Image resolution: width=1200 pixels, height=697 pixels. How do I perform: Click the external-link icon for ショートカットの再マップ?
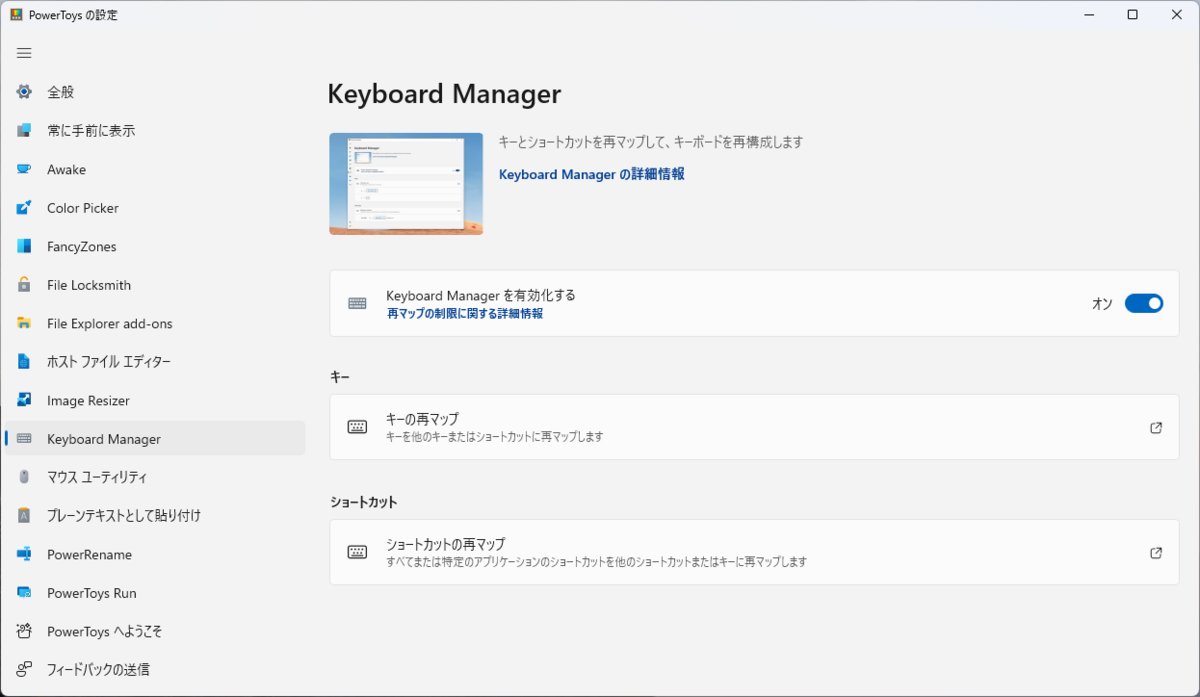click(x=1156, y=552)
